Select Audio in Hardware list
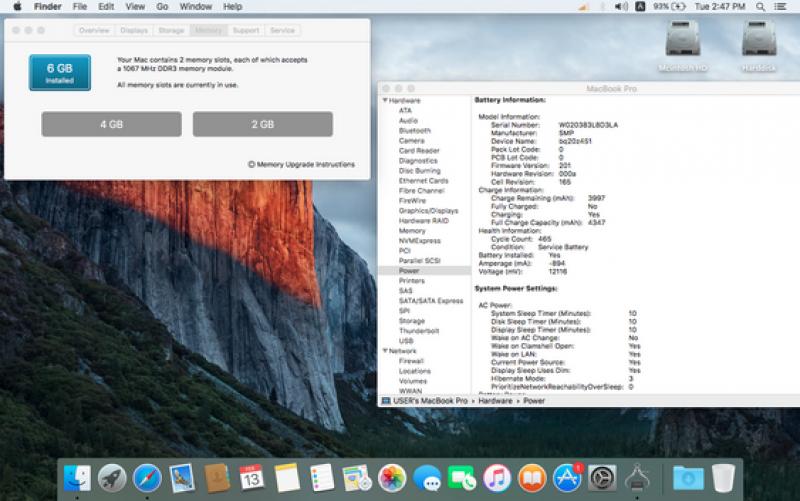 click(408, 120)
